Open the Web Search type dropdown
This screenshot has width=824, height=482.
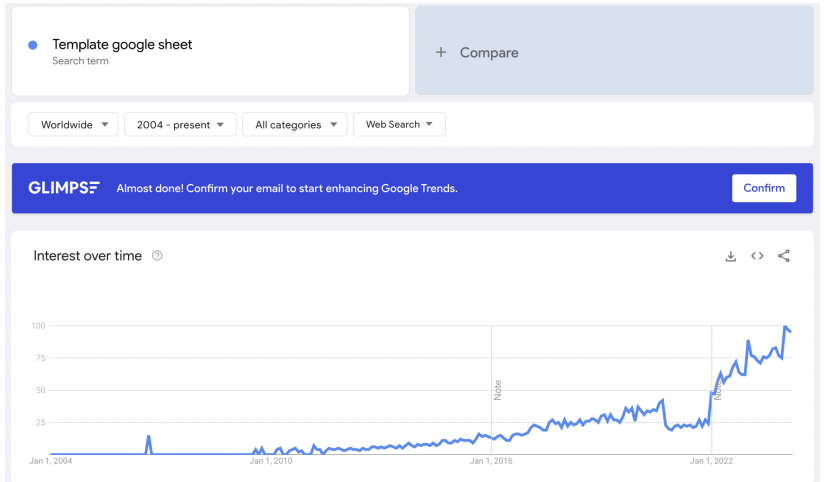[399, 125]
